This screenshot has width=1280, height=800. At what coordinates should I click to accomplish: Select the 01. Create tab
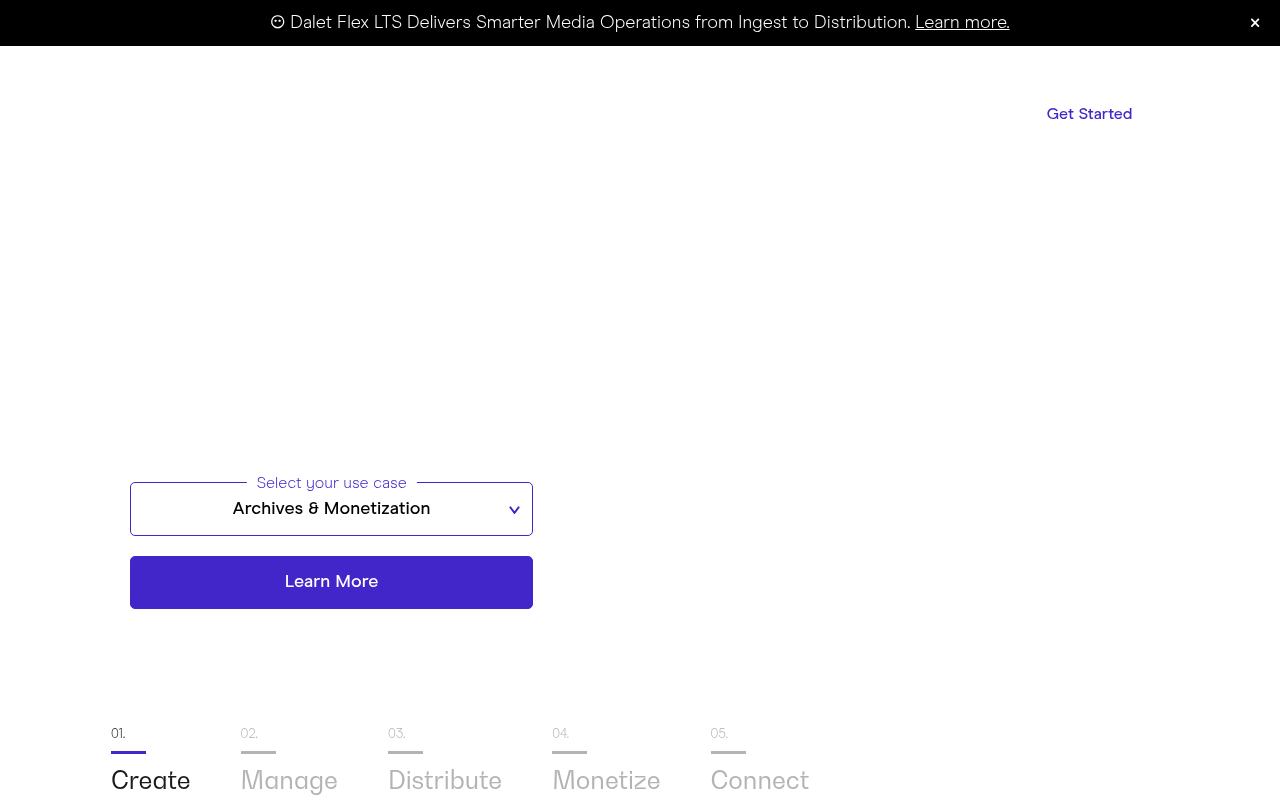(x=151, y=762)
